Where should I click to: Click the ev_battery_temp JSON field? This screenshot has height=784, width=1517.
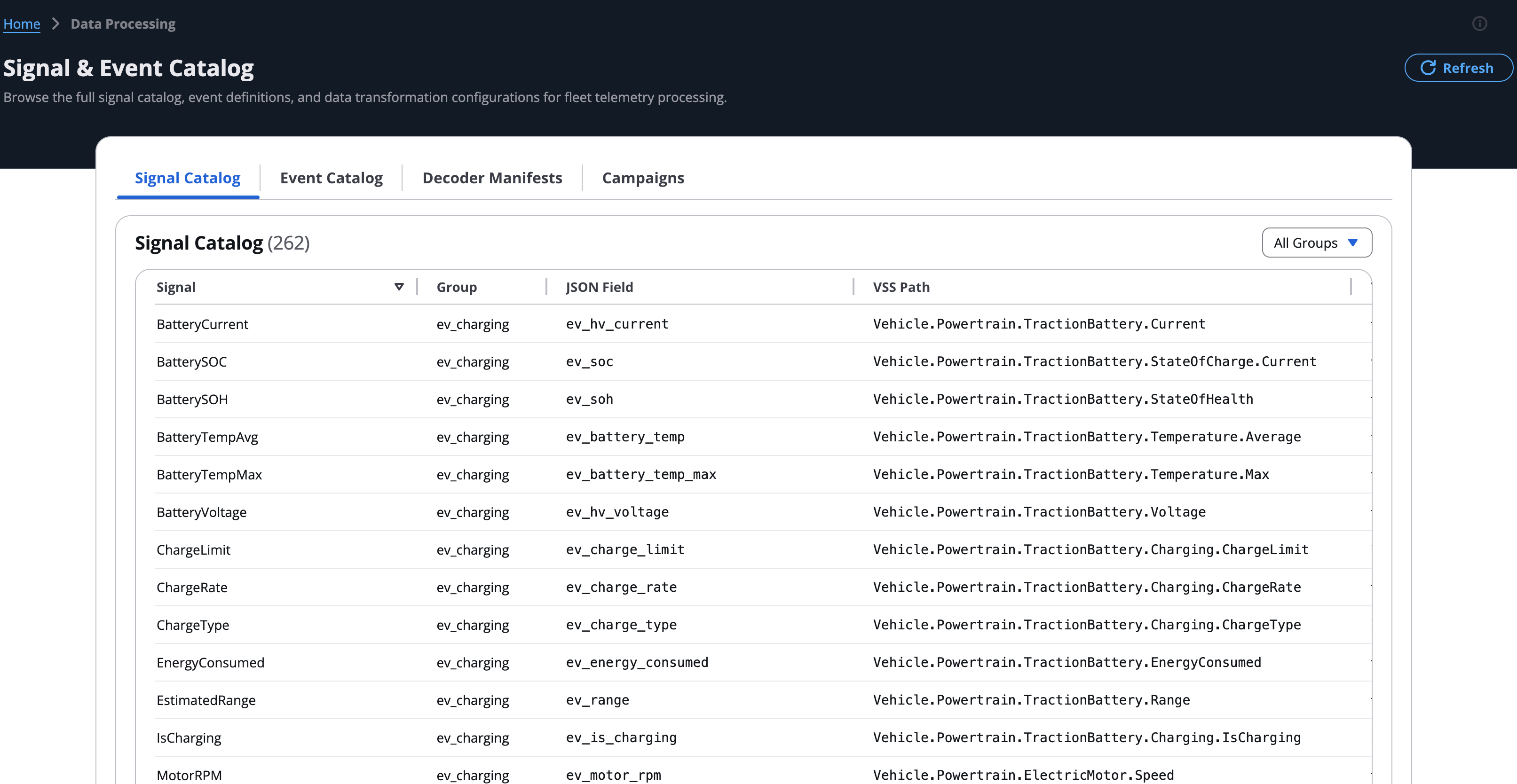pyautogui.click(x=625, y=437)
